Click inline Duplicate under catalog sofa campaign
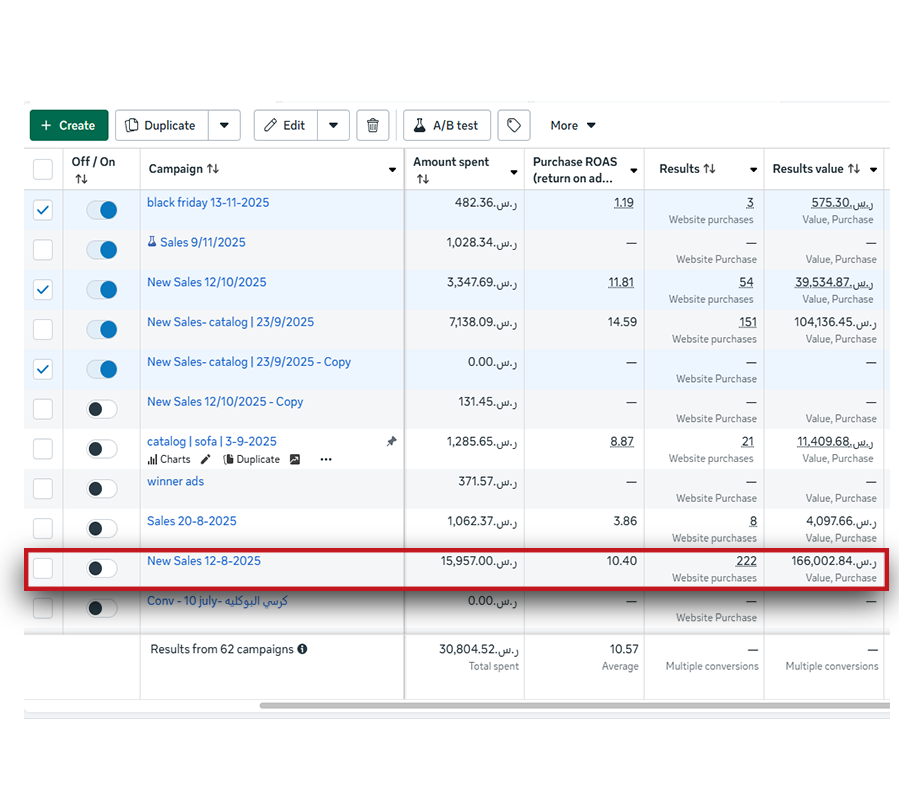This screenshot has width=899, height=786. (251, 459)
